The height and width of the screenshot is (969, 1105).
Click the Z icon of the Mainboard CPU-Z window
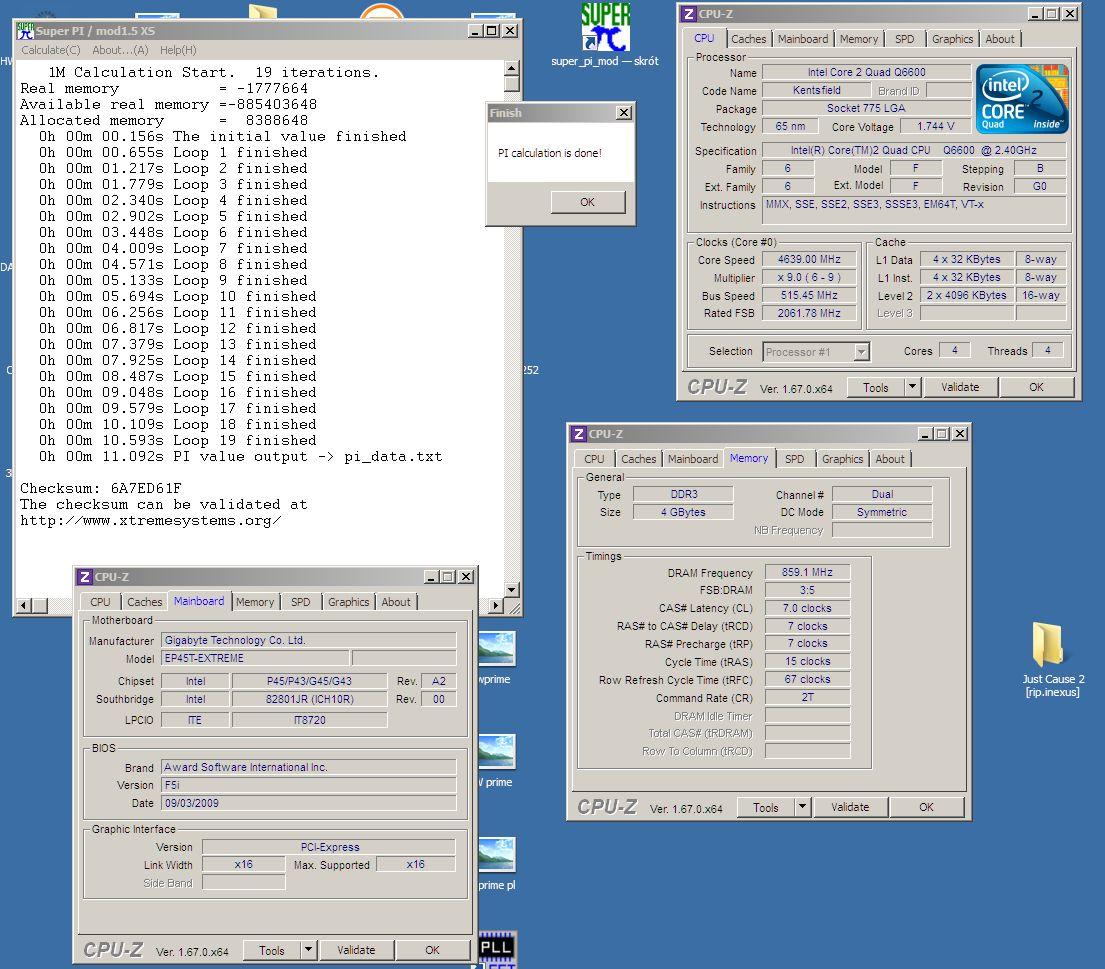pos(85,576)
